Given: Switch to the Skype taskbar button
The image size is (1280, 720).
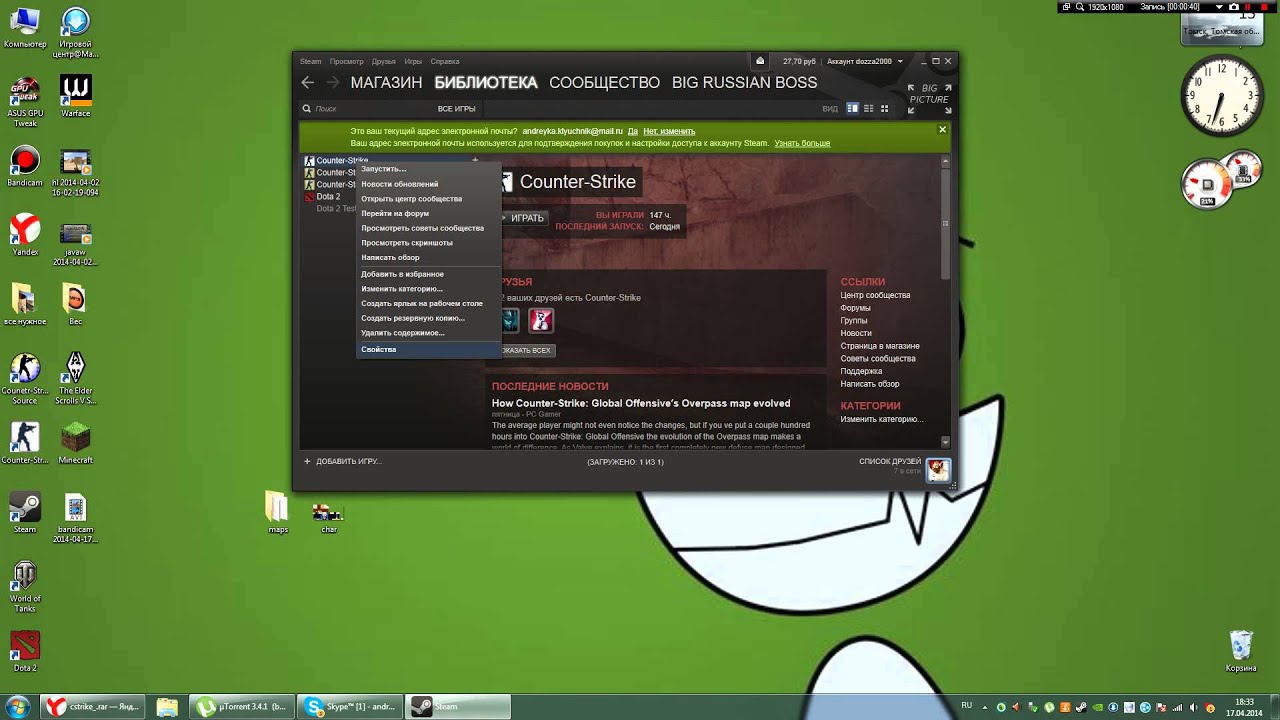Looking at the screenshot, I should (351, 707).
